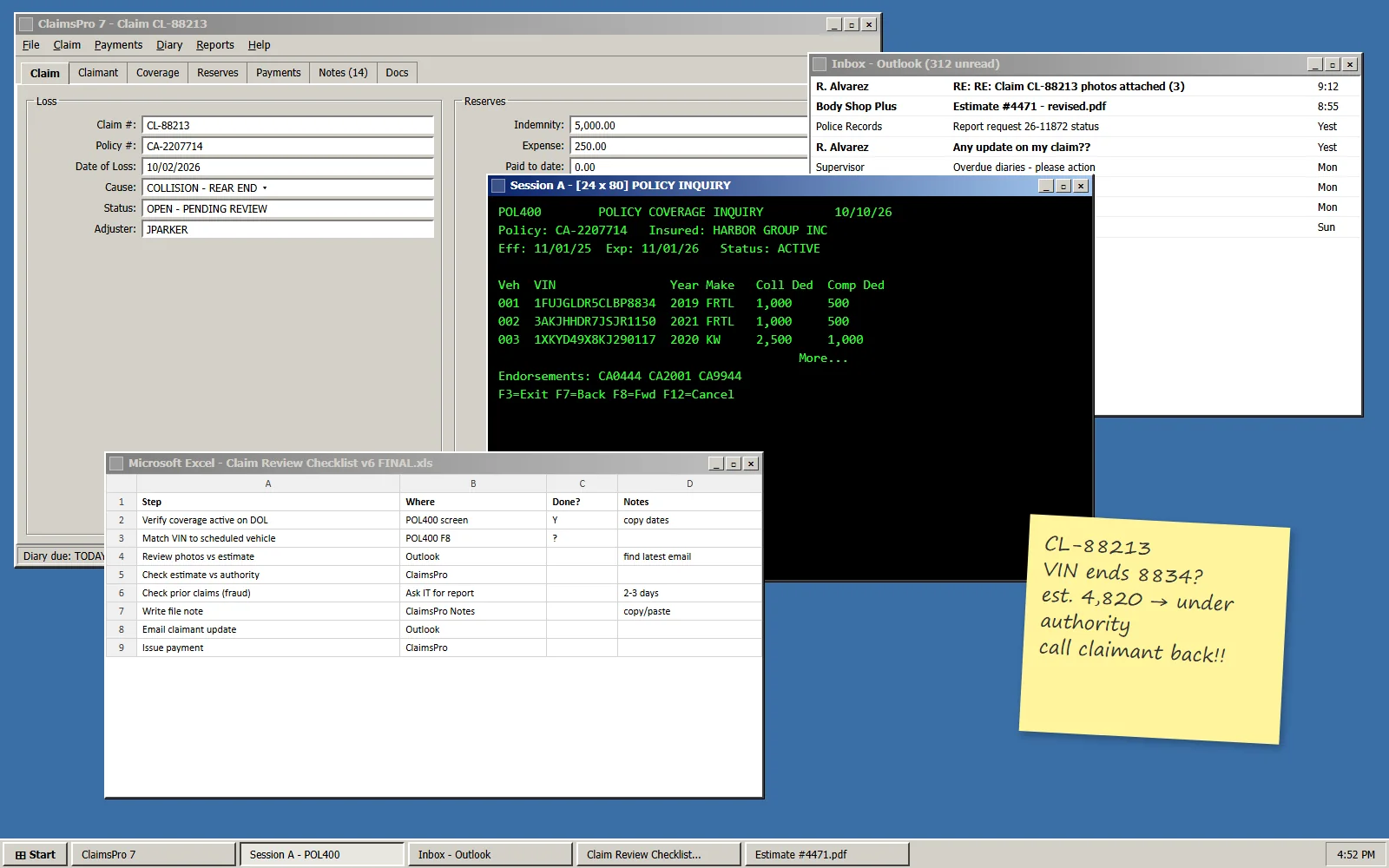The width and height of the screenshot is (1389, 868).
Task: Click the yellow sticky note
Action: tap(1155, 629)
